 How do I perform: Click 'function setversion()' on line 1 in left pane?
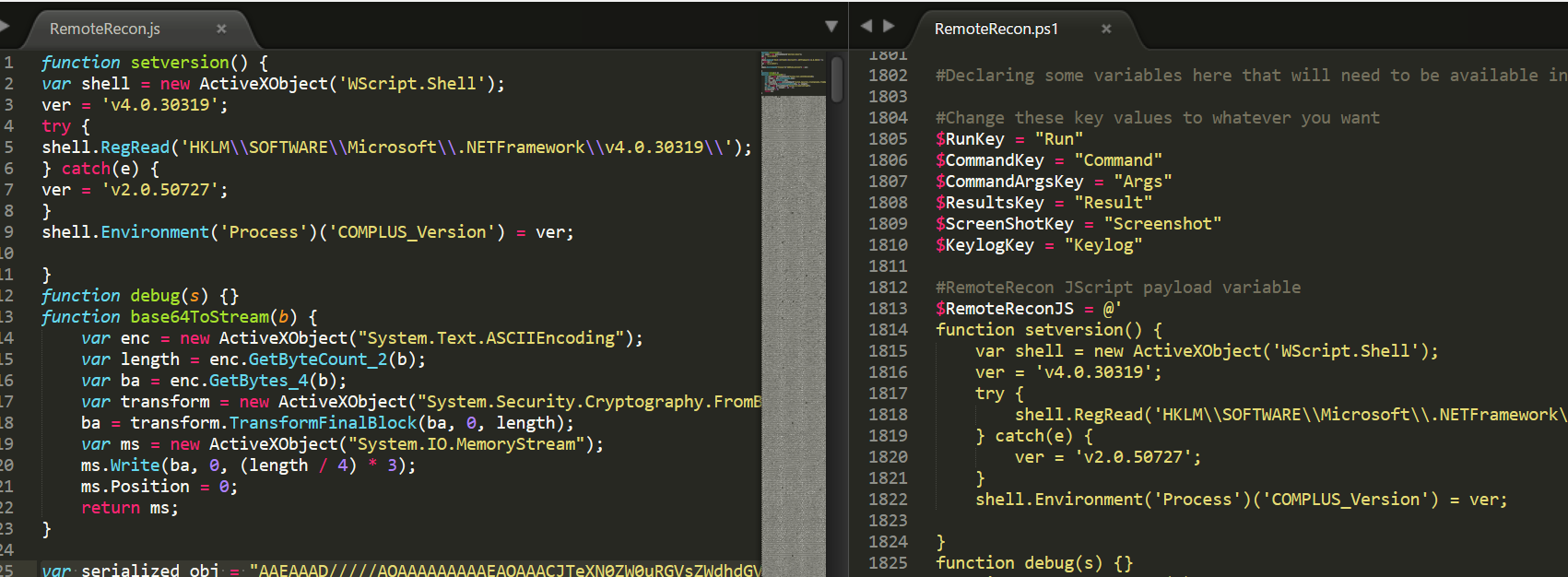coord(155,63)
